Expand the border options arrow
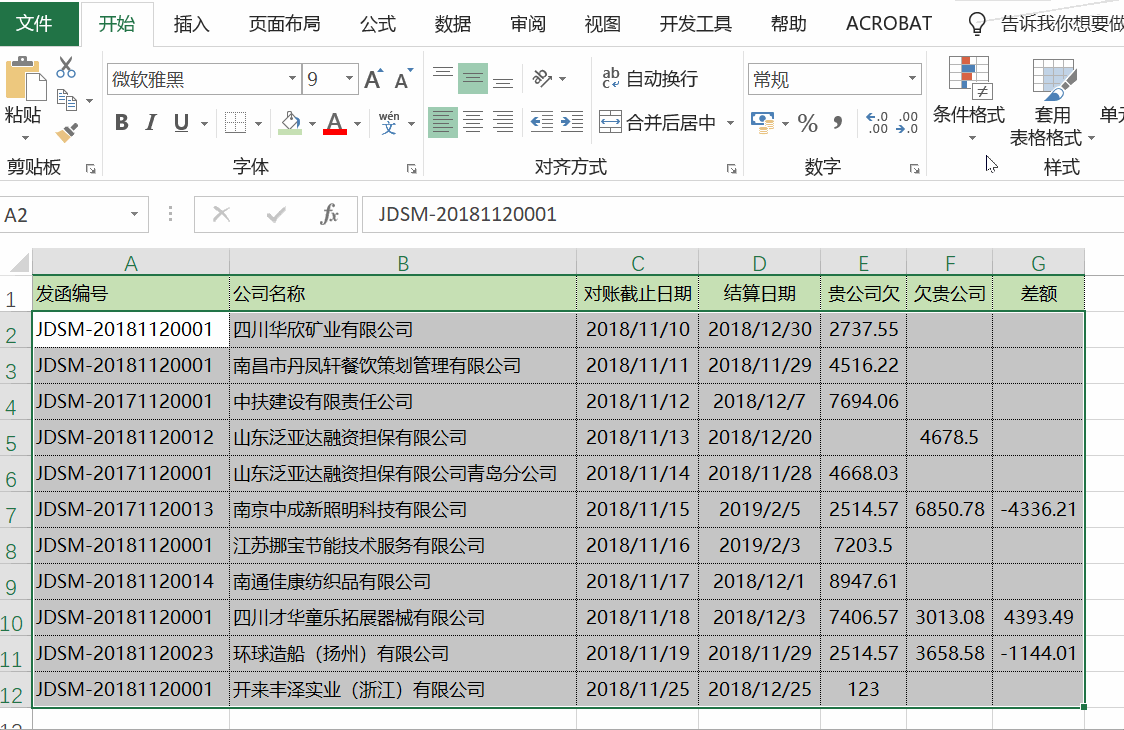 point(258,123)
